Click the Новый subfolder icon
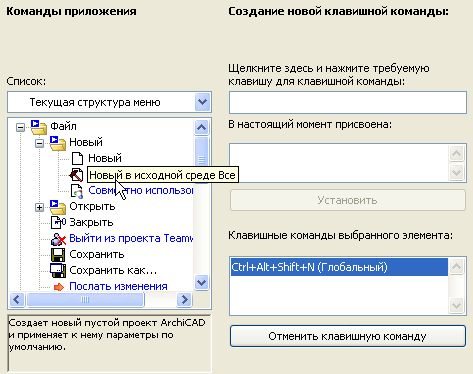 point(58,143)
